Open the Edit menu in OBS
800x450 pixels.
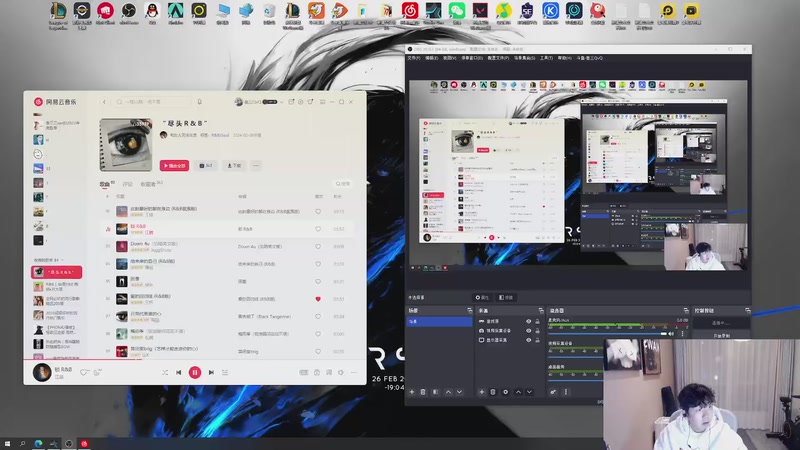click(432, 58)
